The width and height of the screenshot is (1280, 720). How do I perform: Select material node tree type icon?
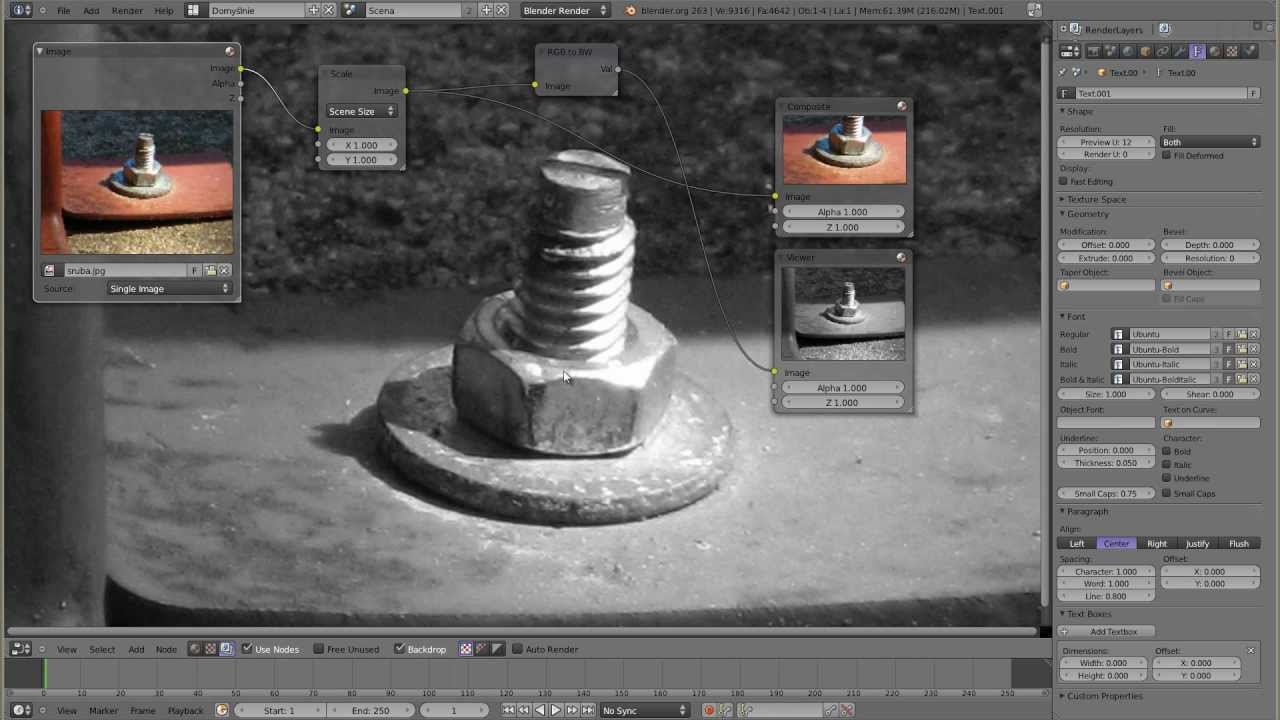coord(195,649)
